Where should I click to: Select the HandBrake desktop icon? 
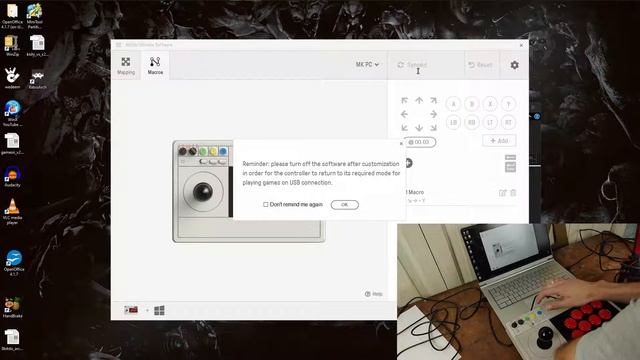(x=12, y=308)
